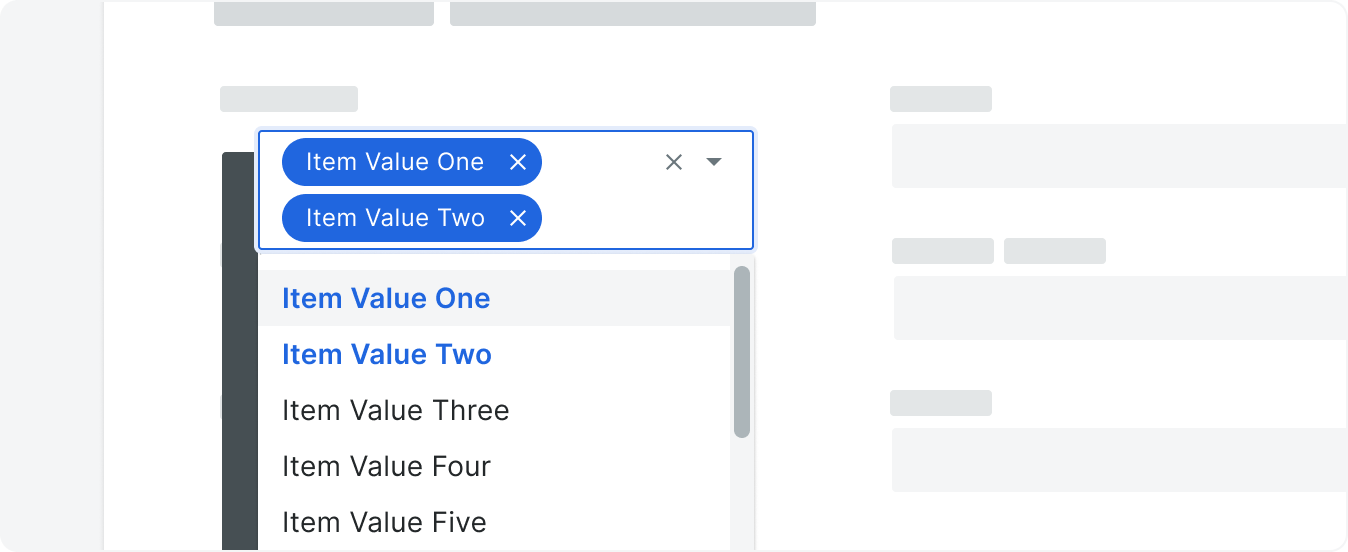Collapse the list using the caret arrow
Screen dimensions: 1348x552
click(x=714, y=162)
